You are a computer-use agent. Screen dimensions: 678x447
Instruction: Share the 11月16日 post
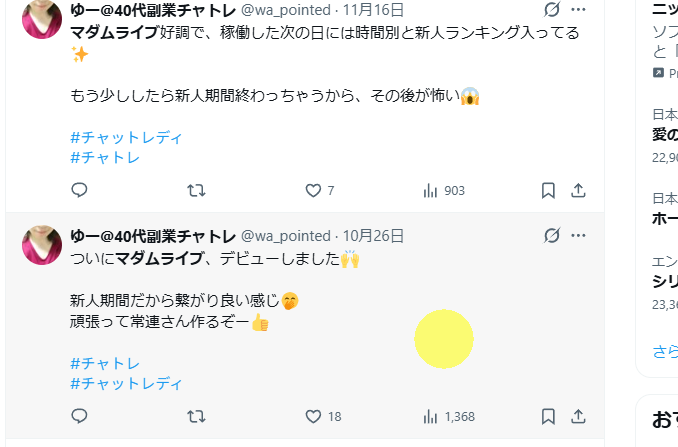pyautogui.click(x=578, y=190)
